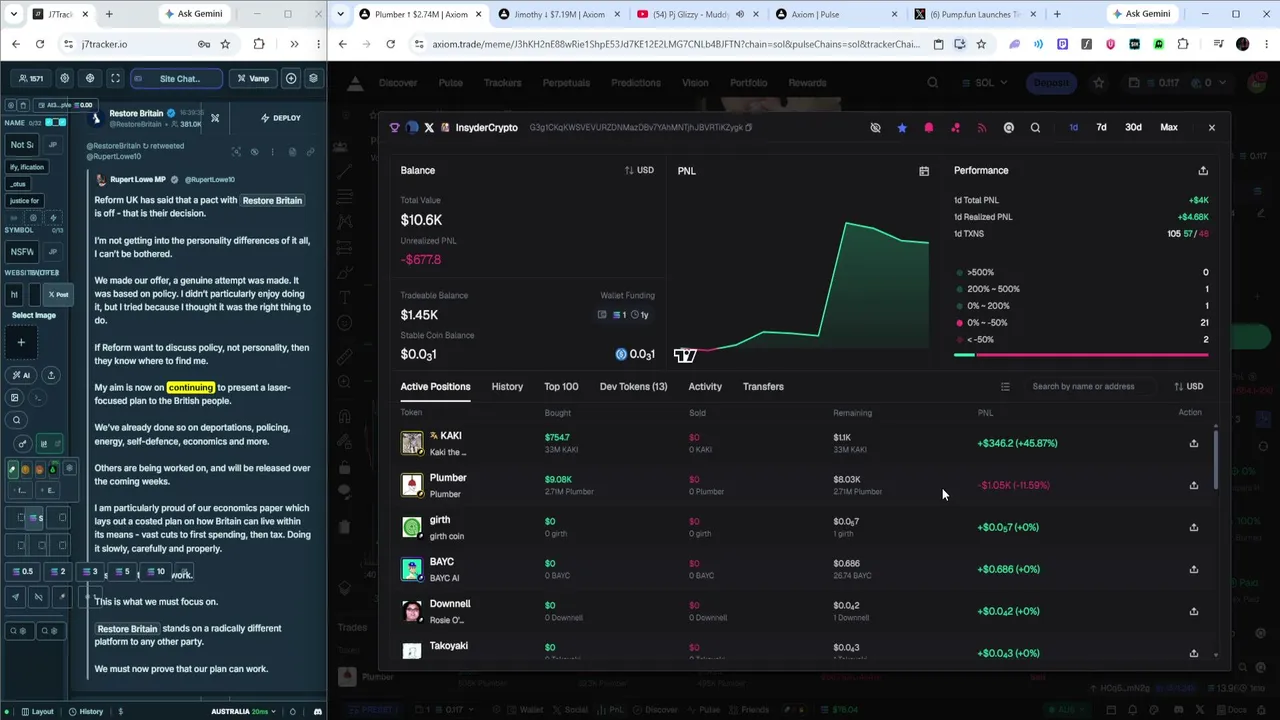This screenshot has height=720, width=1280.
Task: Switch to the Top 100 tab
Action: [x=561, y=387]
